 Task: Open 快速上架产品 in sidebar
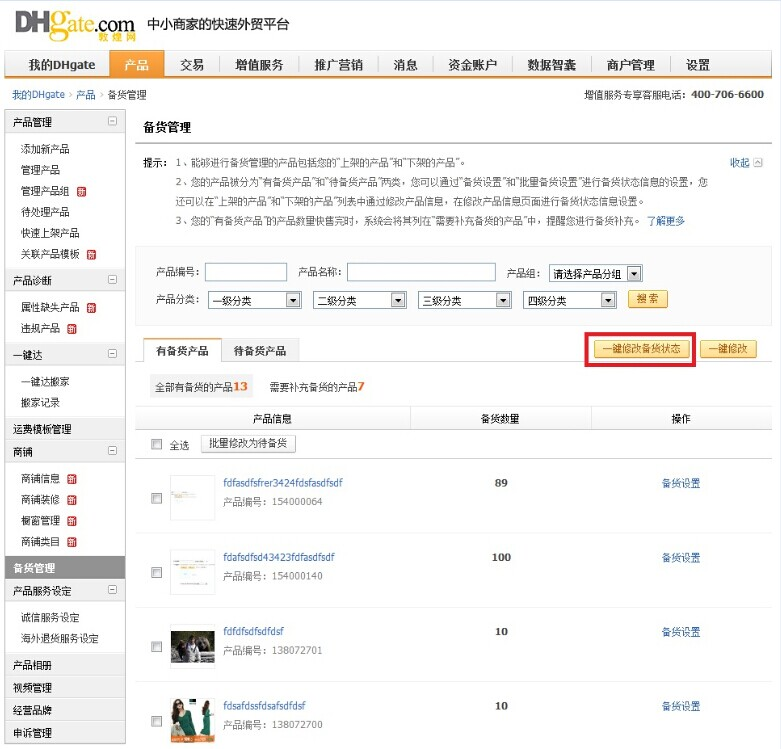50,233
